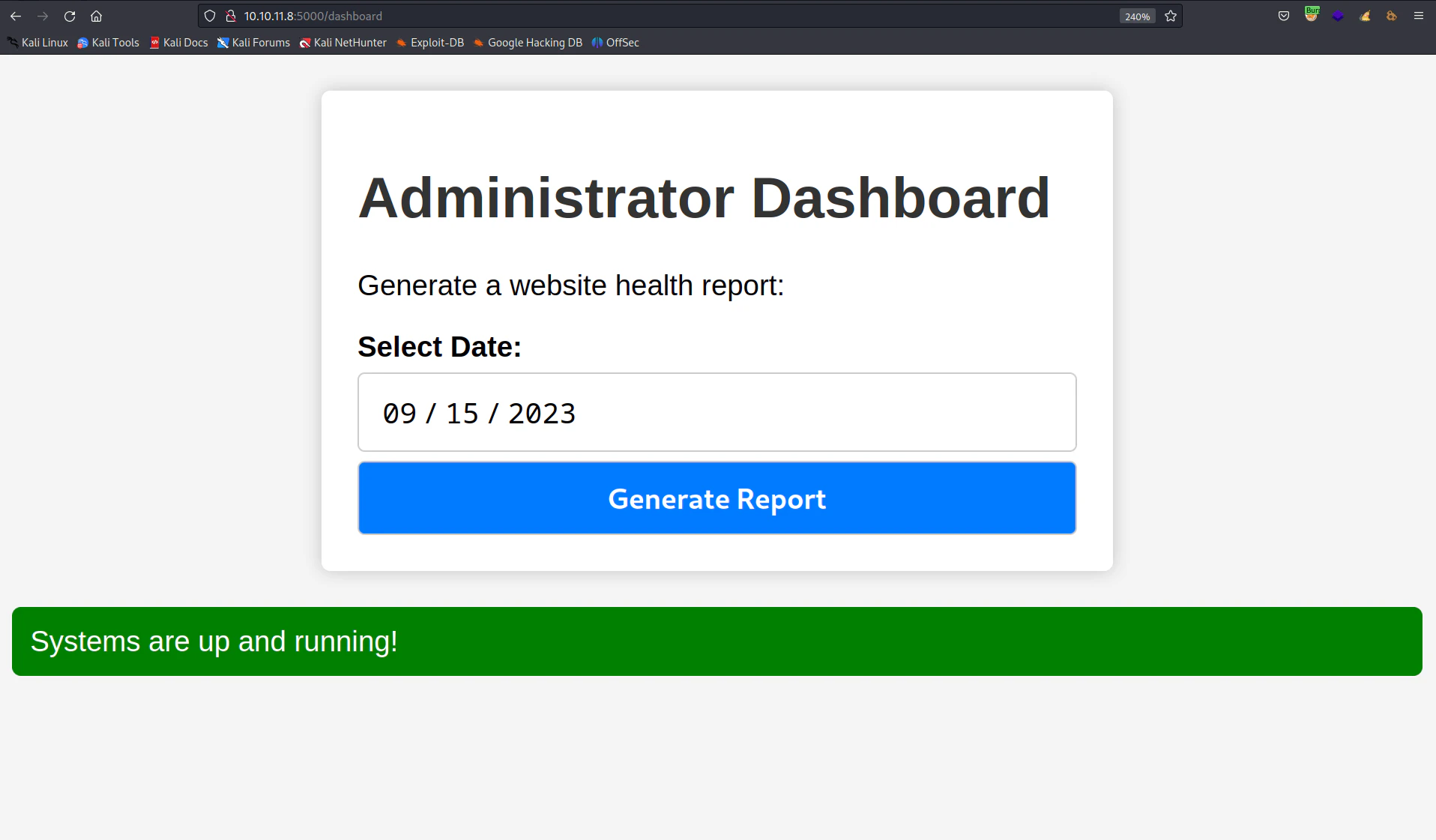This screenshot has height=840, width=1436.
Task: Go back to the previous page
Action: click(x=16, y=16)
